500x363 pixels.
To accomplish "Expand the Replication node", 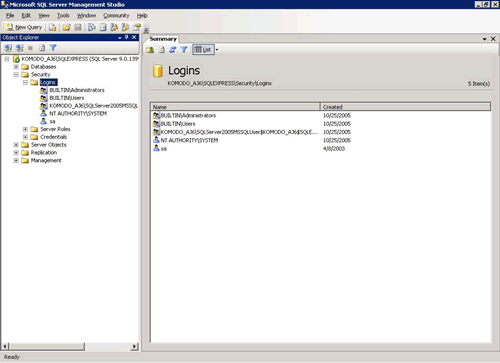I will click(16, 153).
